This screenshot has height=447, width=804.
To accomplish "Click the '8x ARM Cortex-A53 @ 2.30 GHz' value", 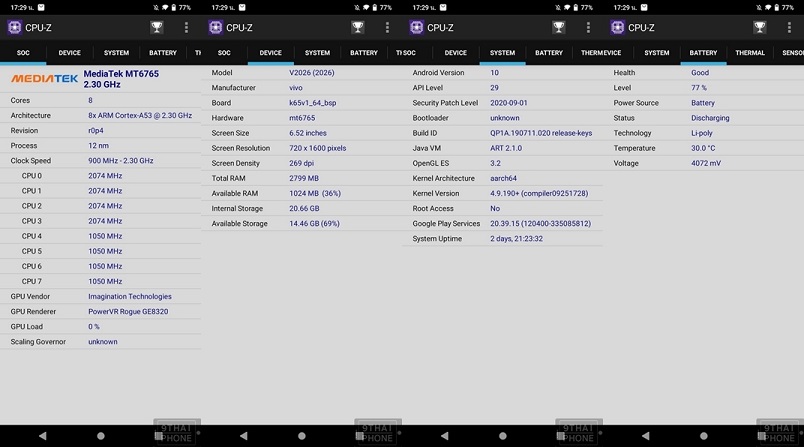I will pos(140,115).
